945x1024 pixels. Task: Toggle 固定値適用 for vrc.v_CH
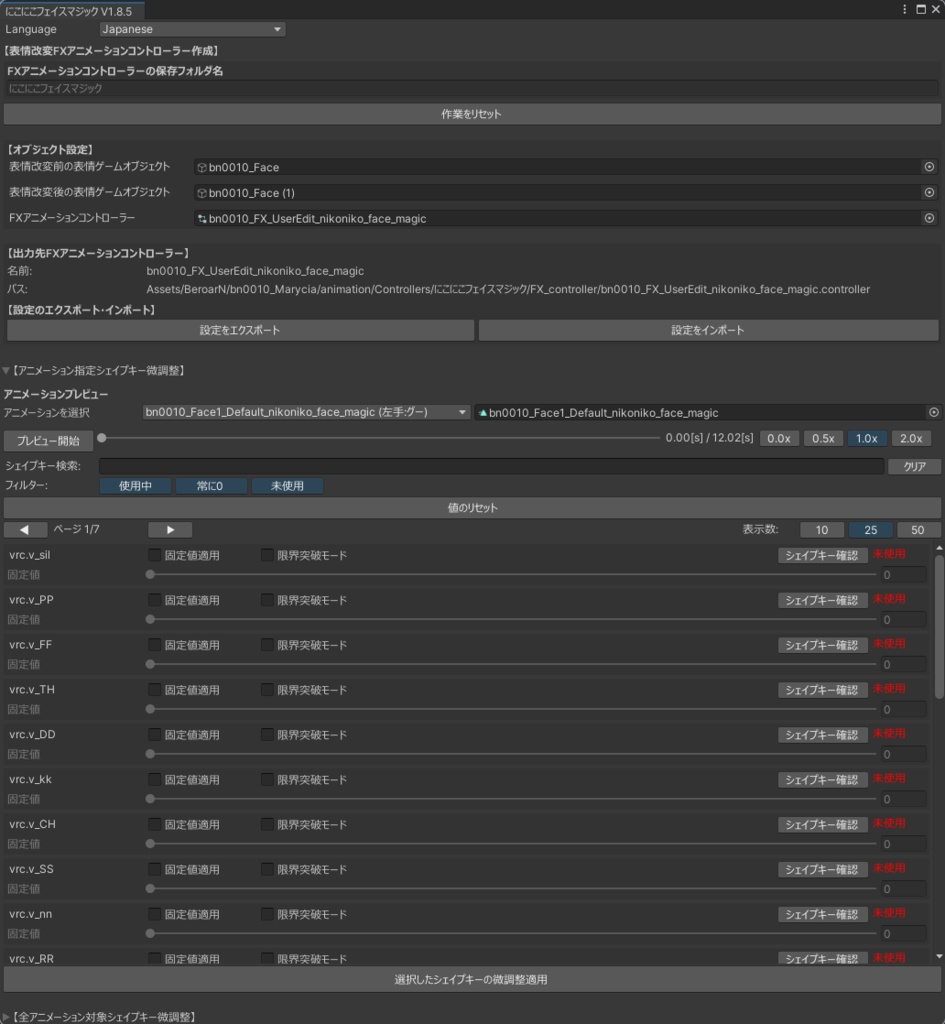point(154,824)
